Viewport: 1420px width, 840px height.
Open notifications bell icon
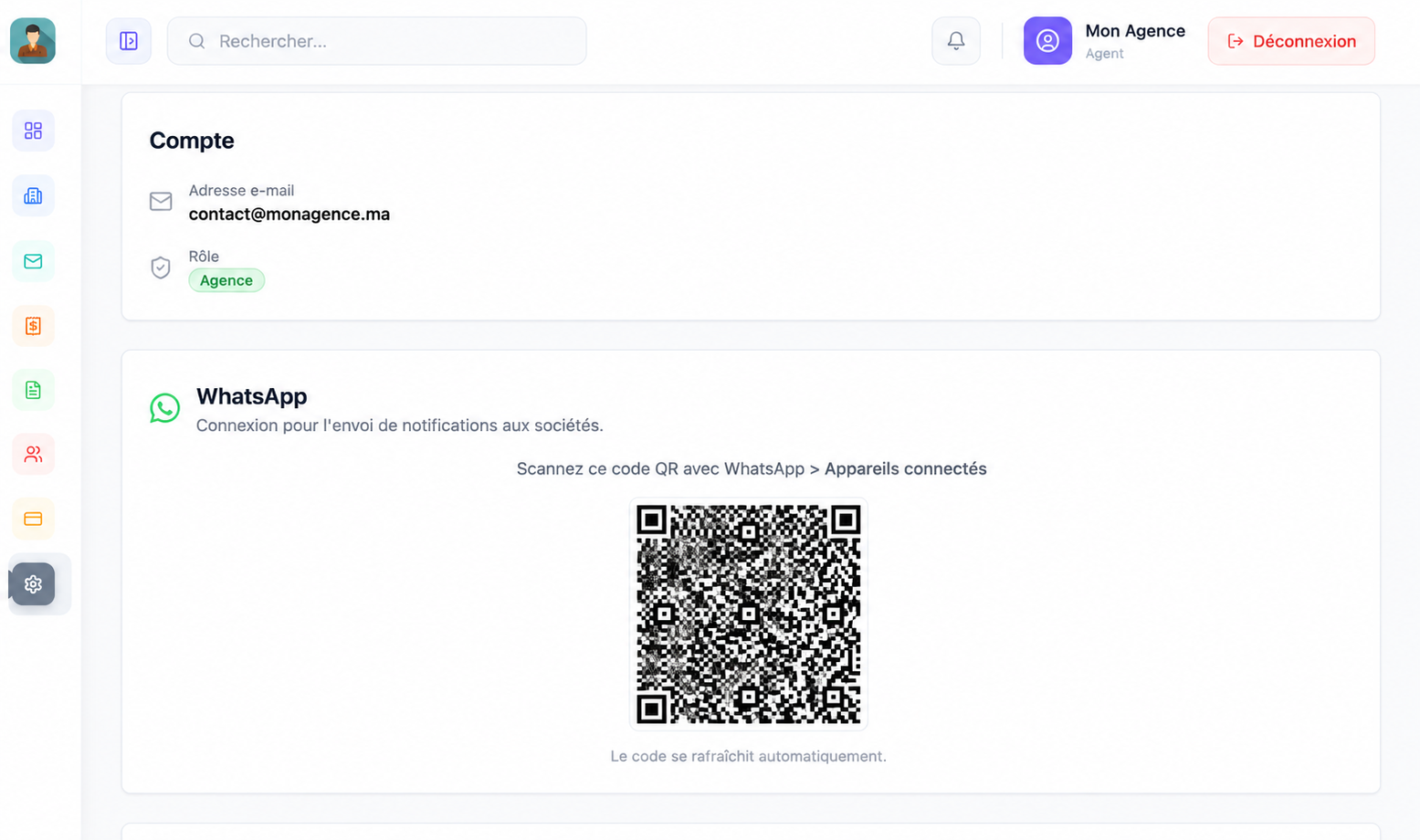pos(956,41)
